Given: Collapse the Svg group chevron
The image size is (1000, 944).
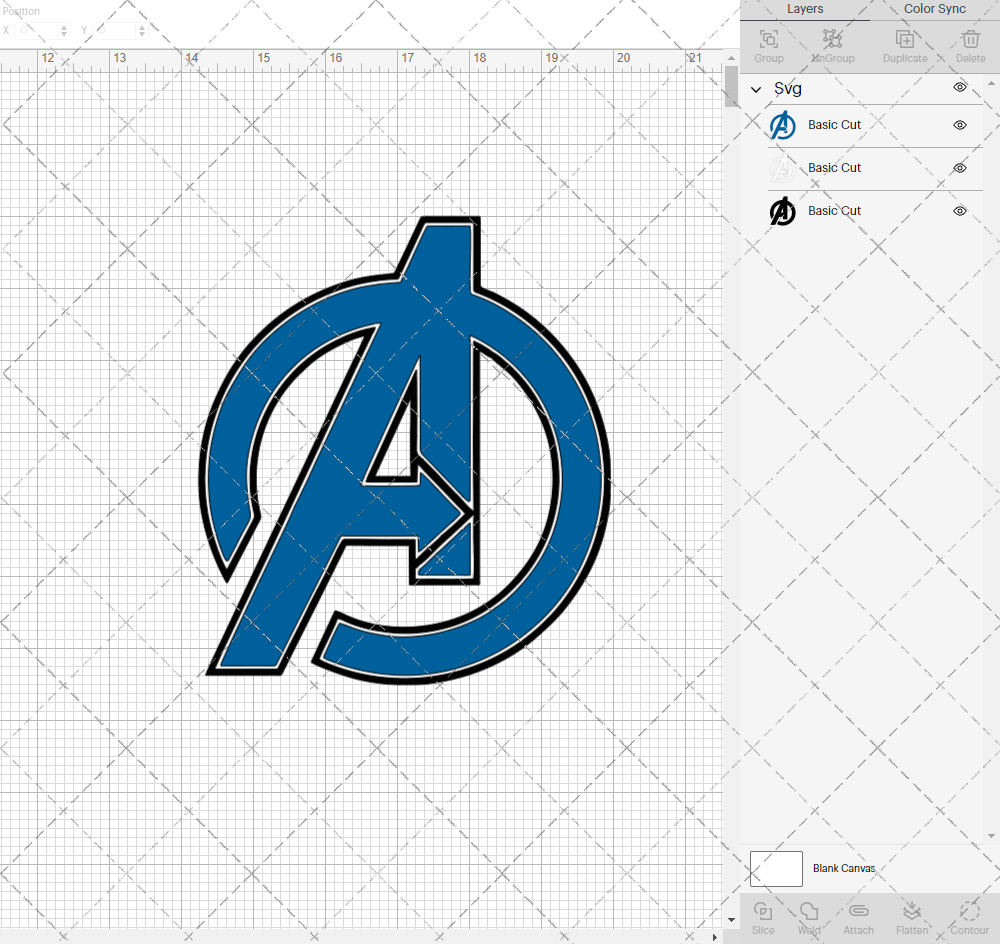Looking at the screenshot, I should pyautogui.click(x=756, y=89).
